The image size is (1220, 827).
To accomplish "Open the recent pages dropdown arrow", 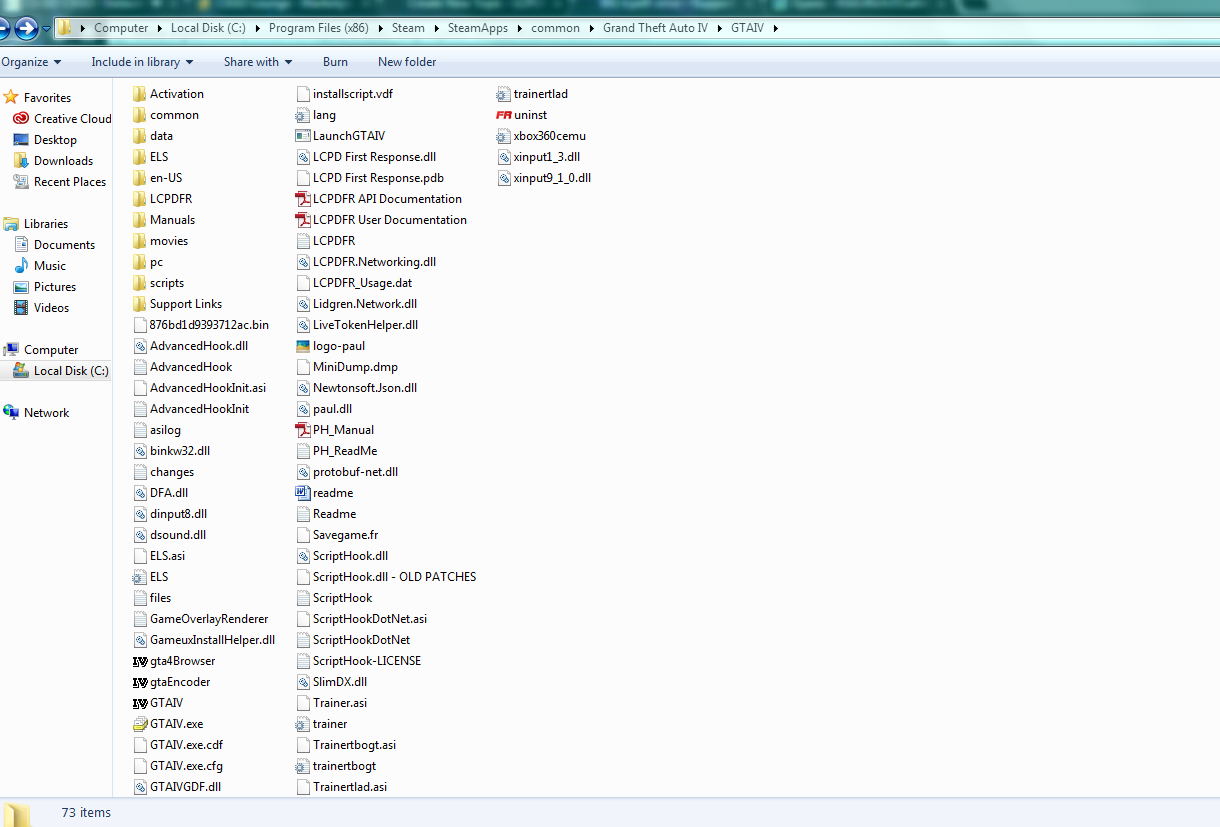I will point(46,29).
